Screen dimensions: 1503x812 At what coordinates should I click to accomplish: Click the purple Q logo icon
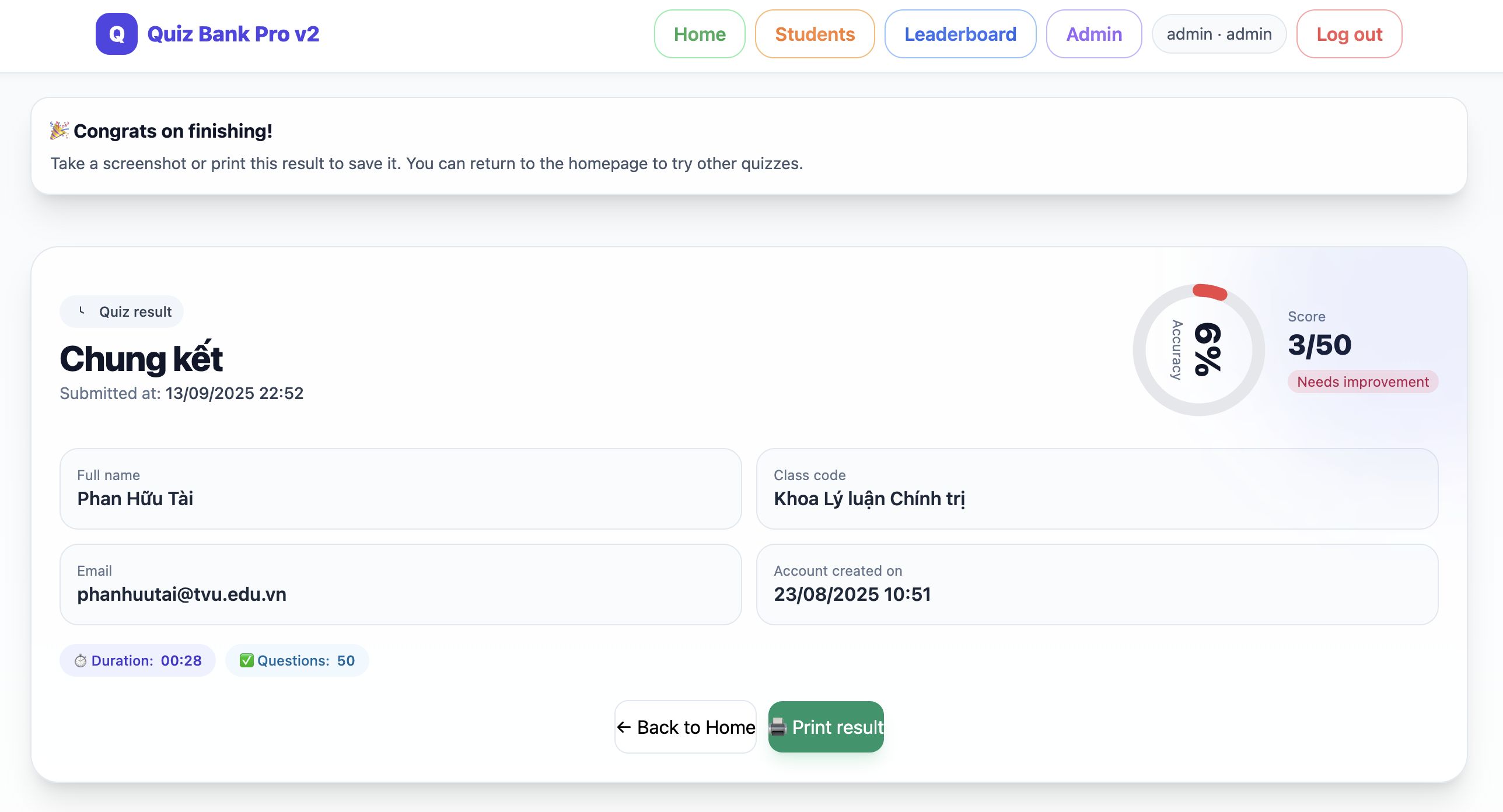[116, 34]
